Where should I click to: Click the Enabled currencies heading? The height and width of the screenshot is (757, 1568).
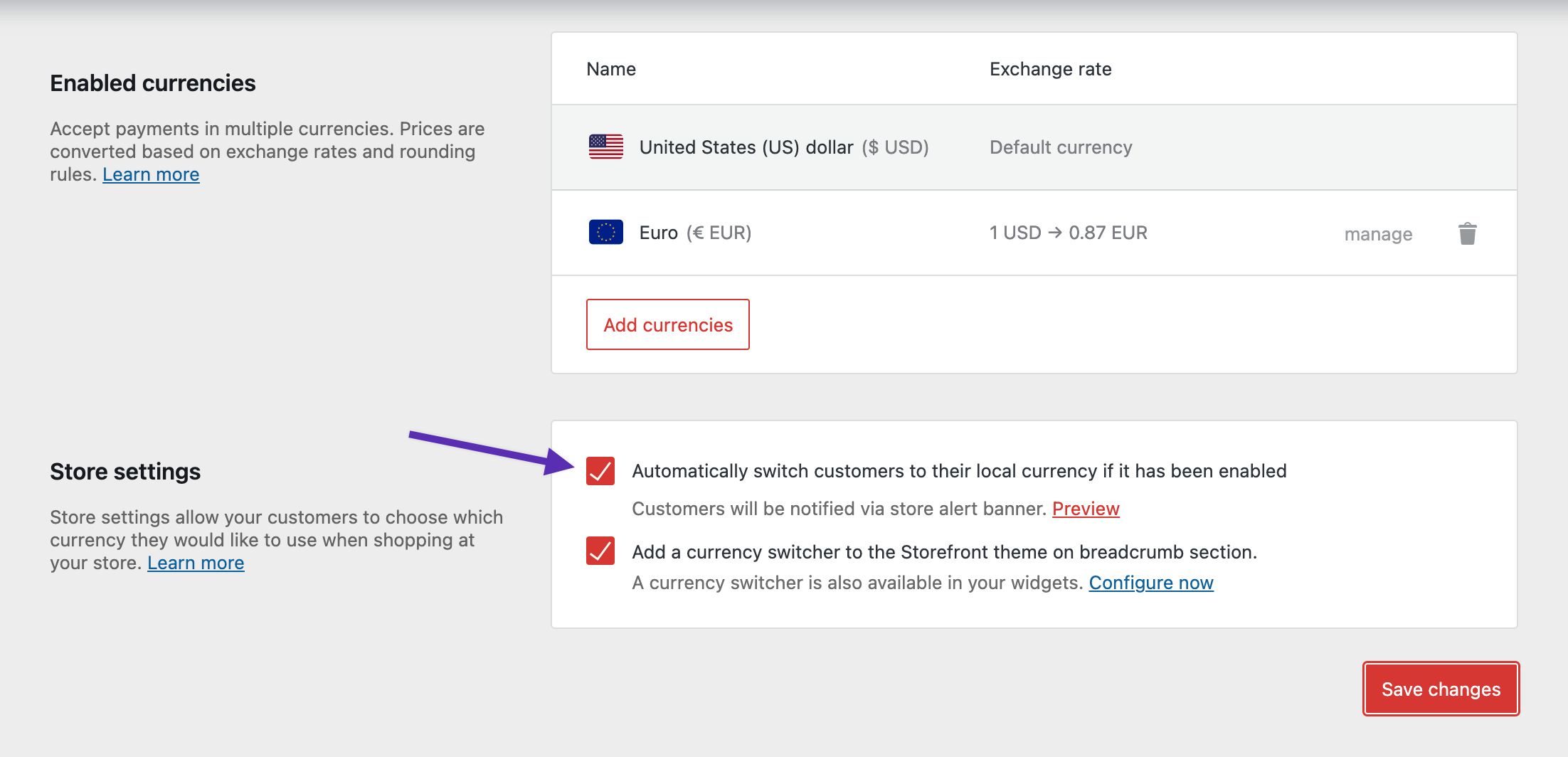pos(152,83)
